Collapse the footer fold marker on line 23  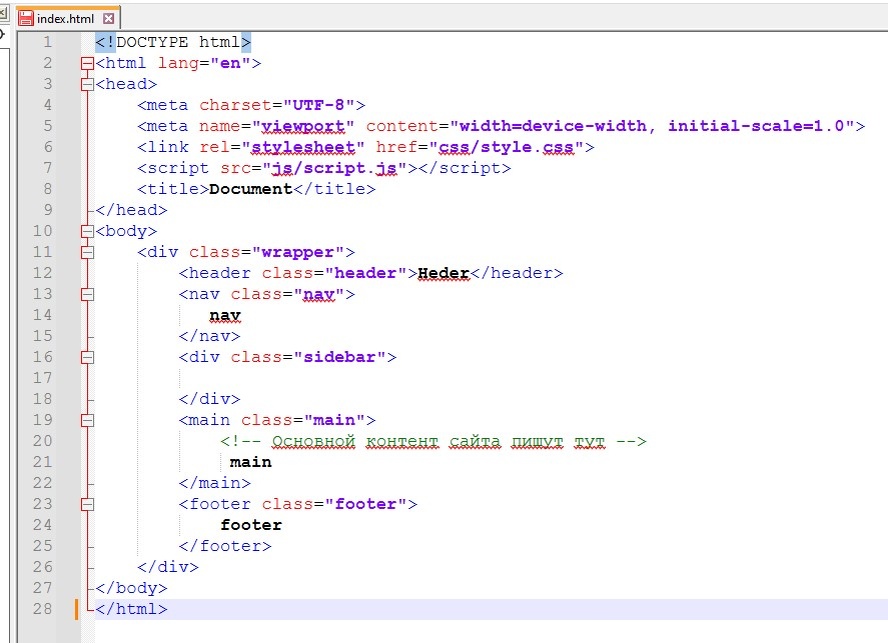click(87, 504)
